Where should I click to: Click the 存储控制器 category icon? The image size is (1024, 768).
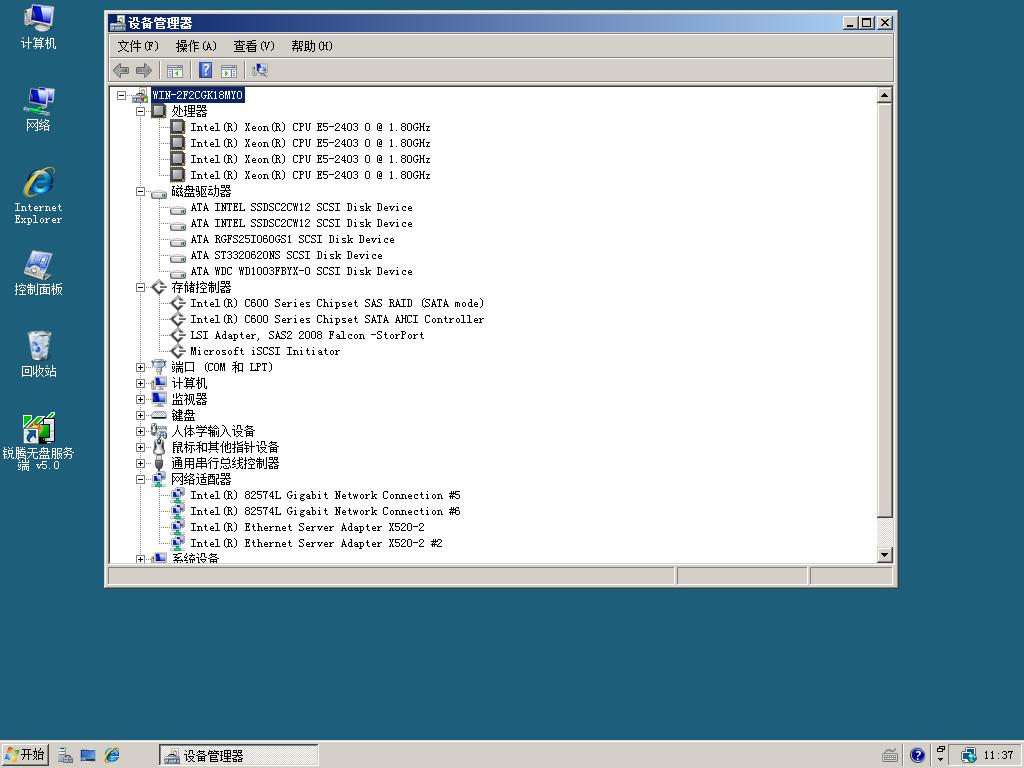pos(159,287)
